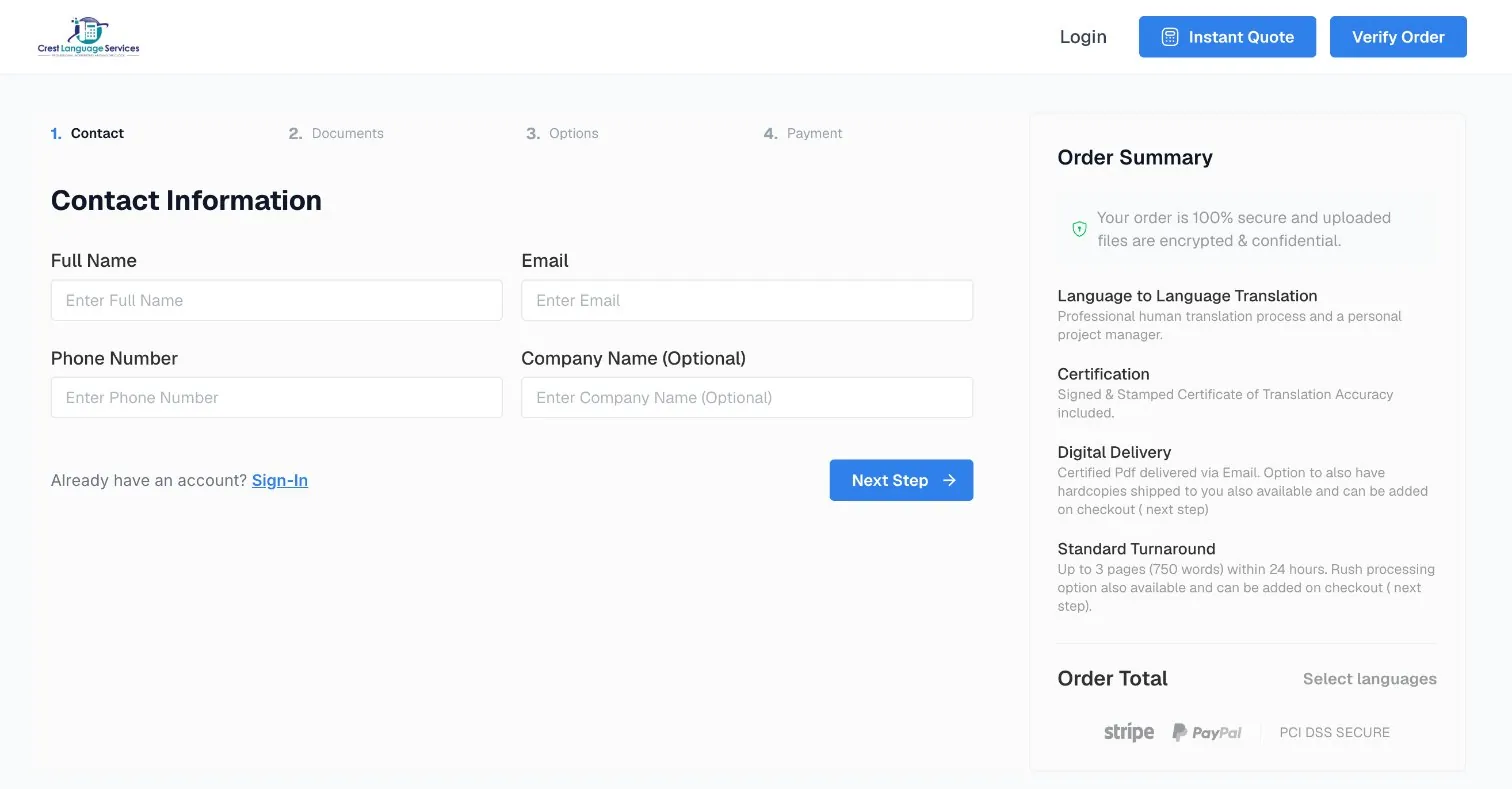Click the Contact Information heading

pos(186,200)
